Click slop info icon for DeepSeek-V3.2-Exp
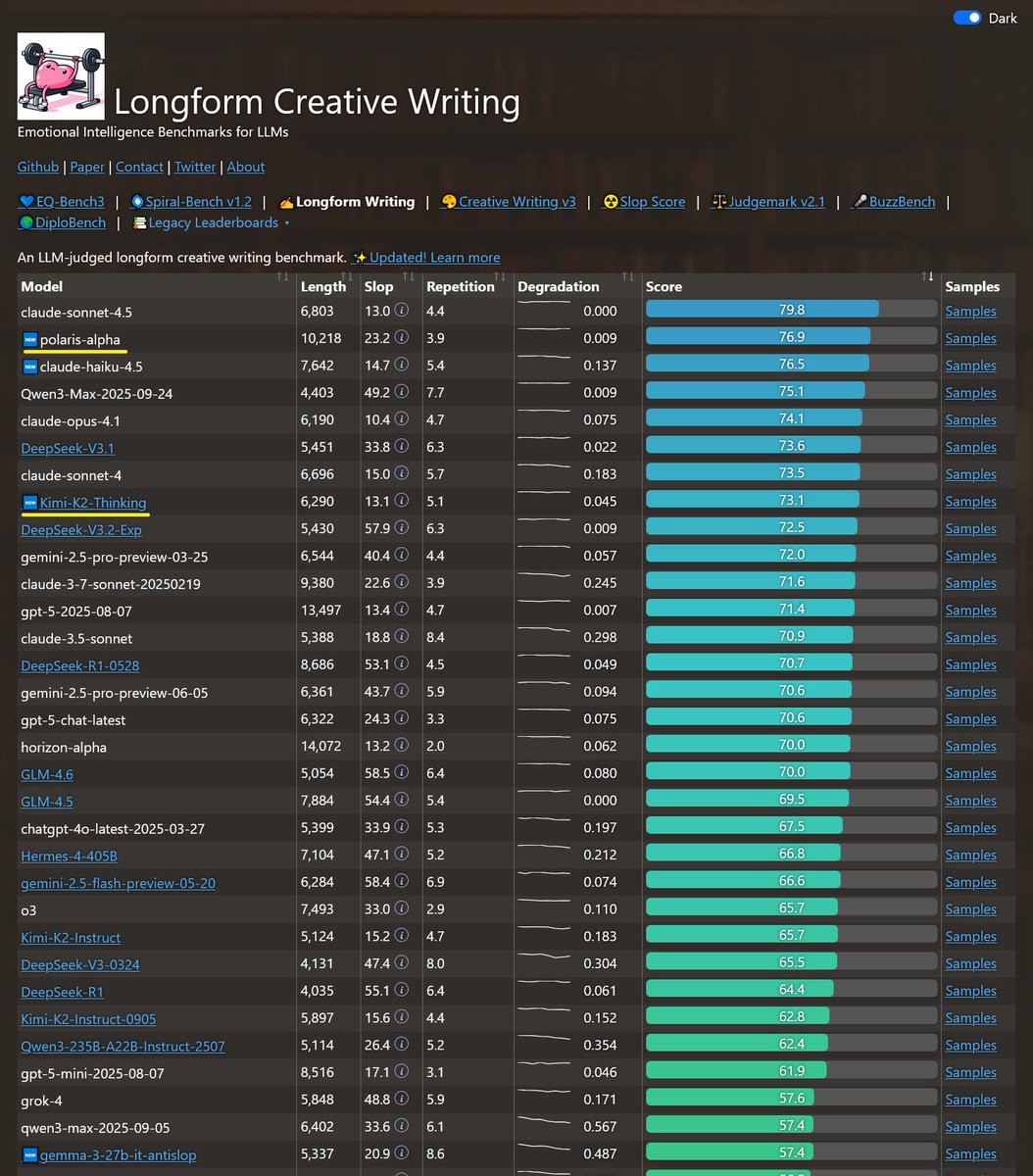 click(401, 528)
